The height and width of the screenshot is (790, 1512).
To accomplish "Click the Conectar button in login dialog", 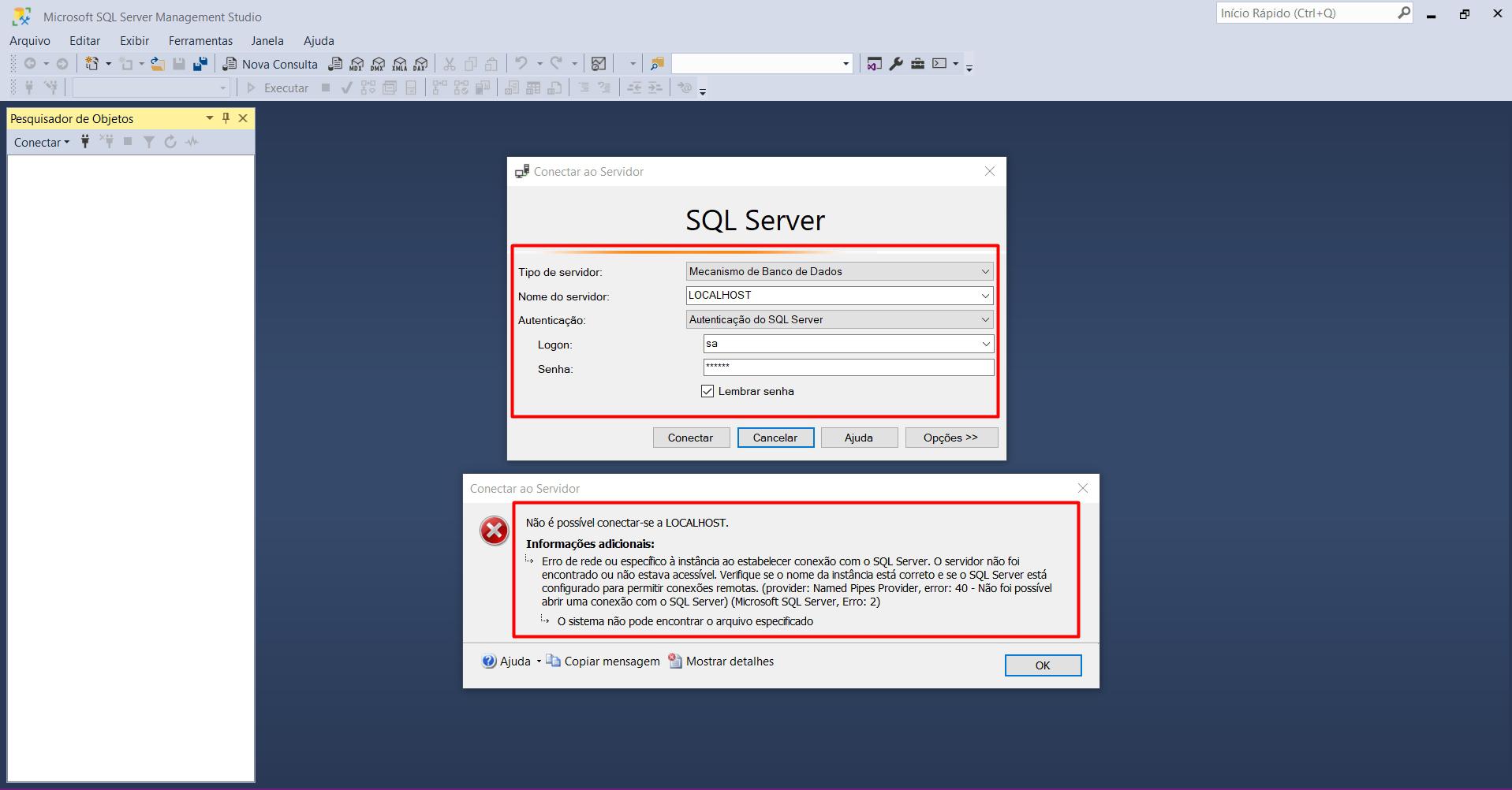I will 691,438.
